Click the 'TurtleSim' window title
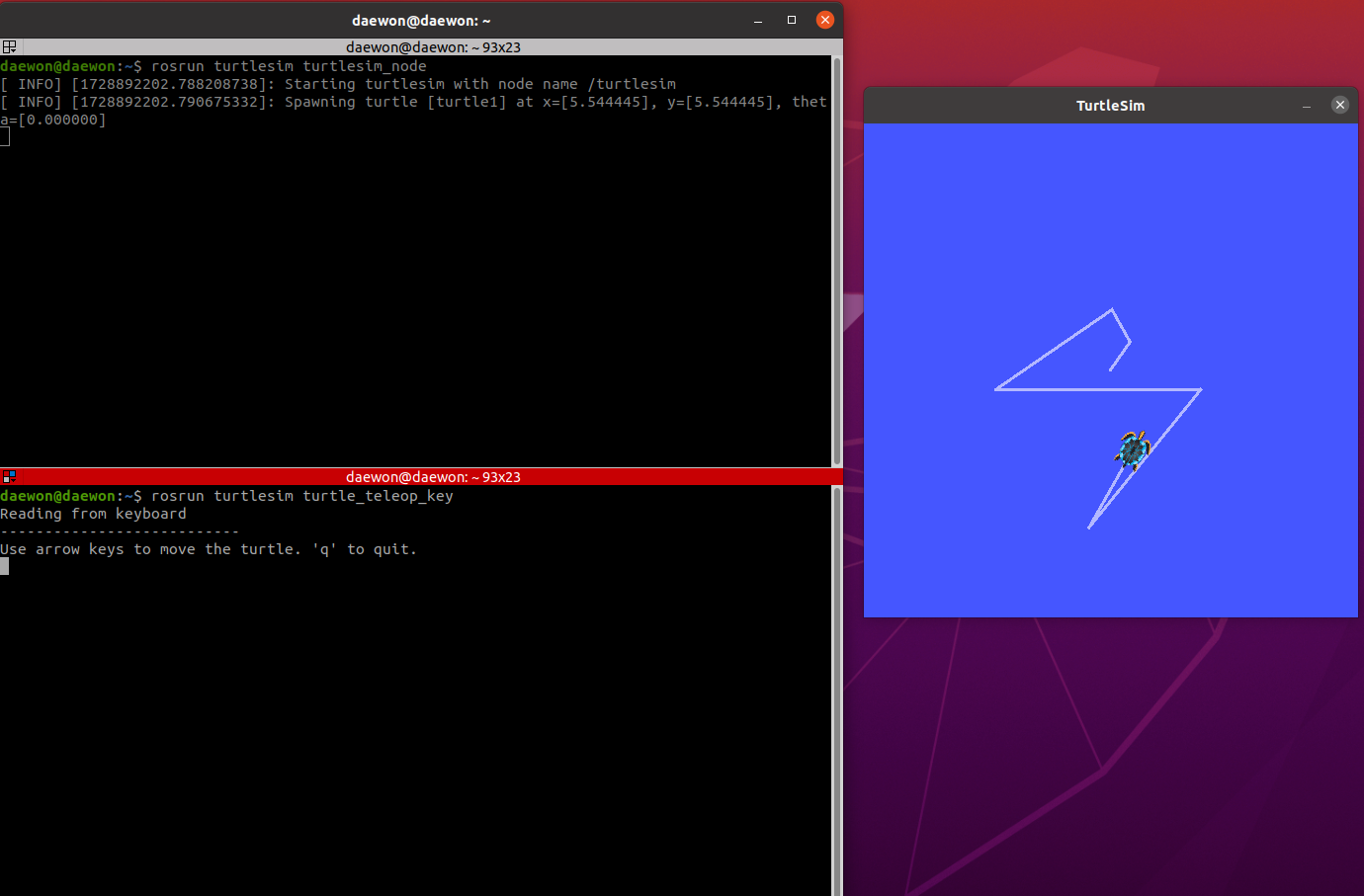This screenshot has height=896, width=1364. 1111,106
